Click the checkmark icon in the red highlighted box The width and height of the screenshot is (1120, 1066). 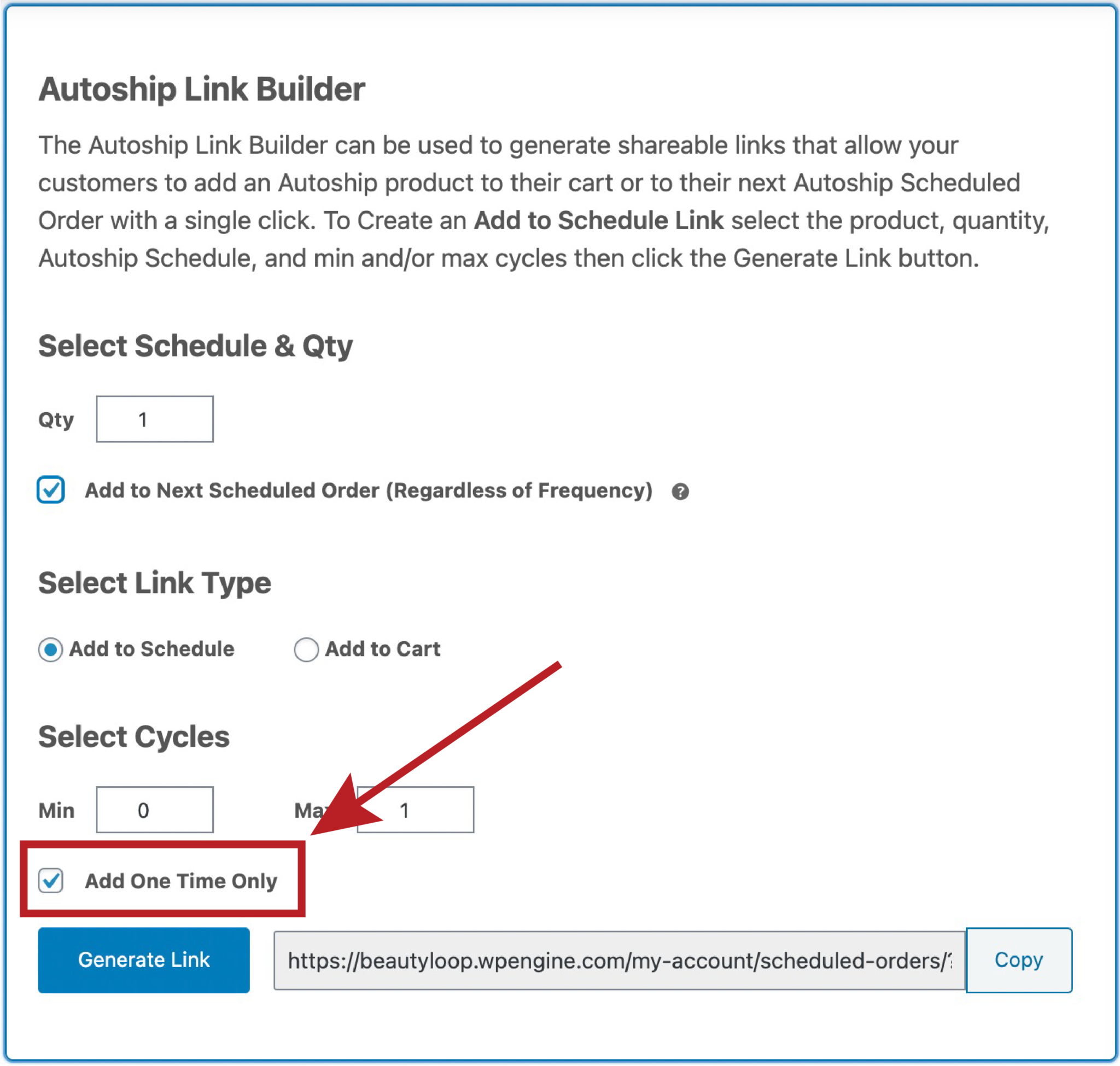(51, 881)
